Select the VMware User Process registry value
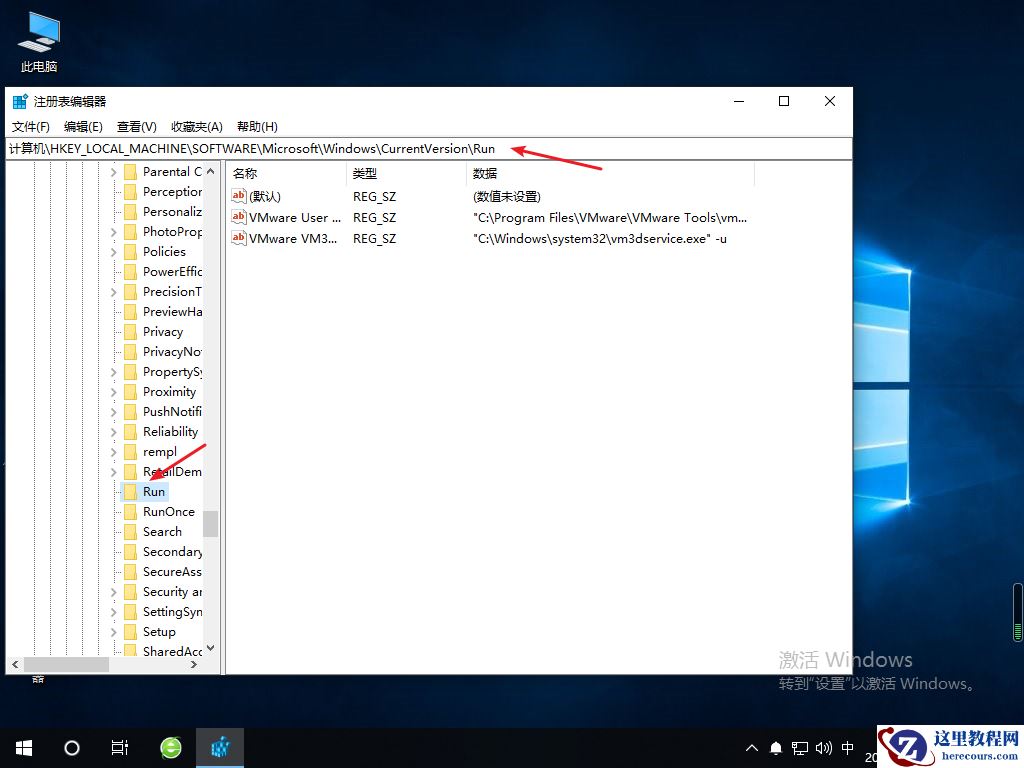 click(295, 217)
